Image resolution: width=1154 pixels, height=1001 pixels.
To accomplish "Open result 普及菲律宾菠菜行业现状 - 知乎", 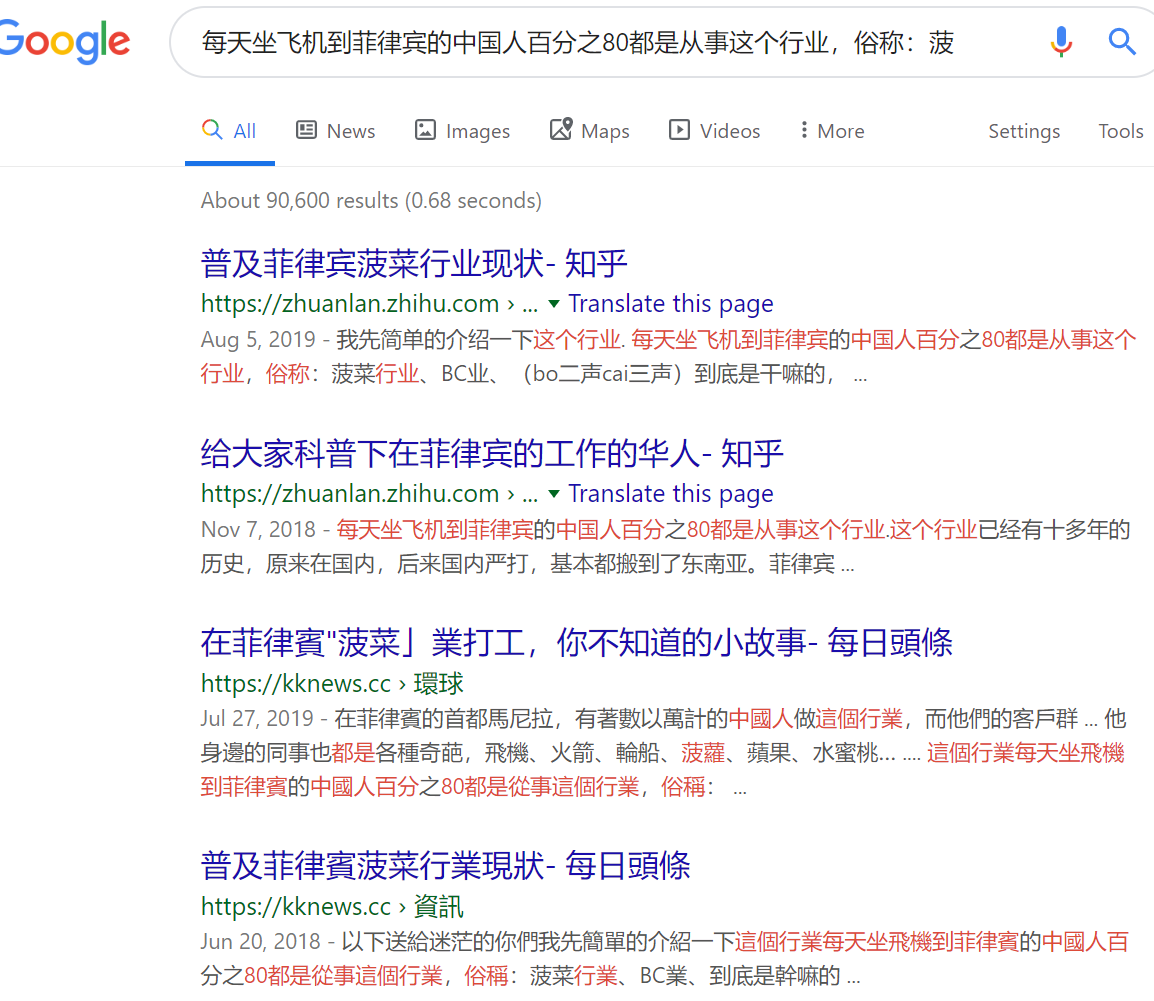I will pyautogui.click(x=414, y=263).
